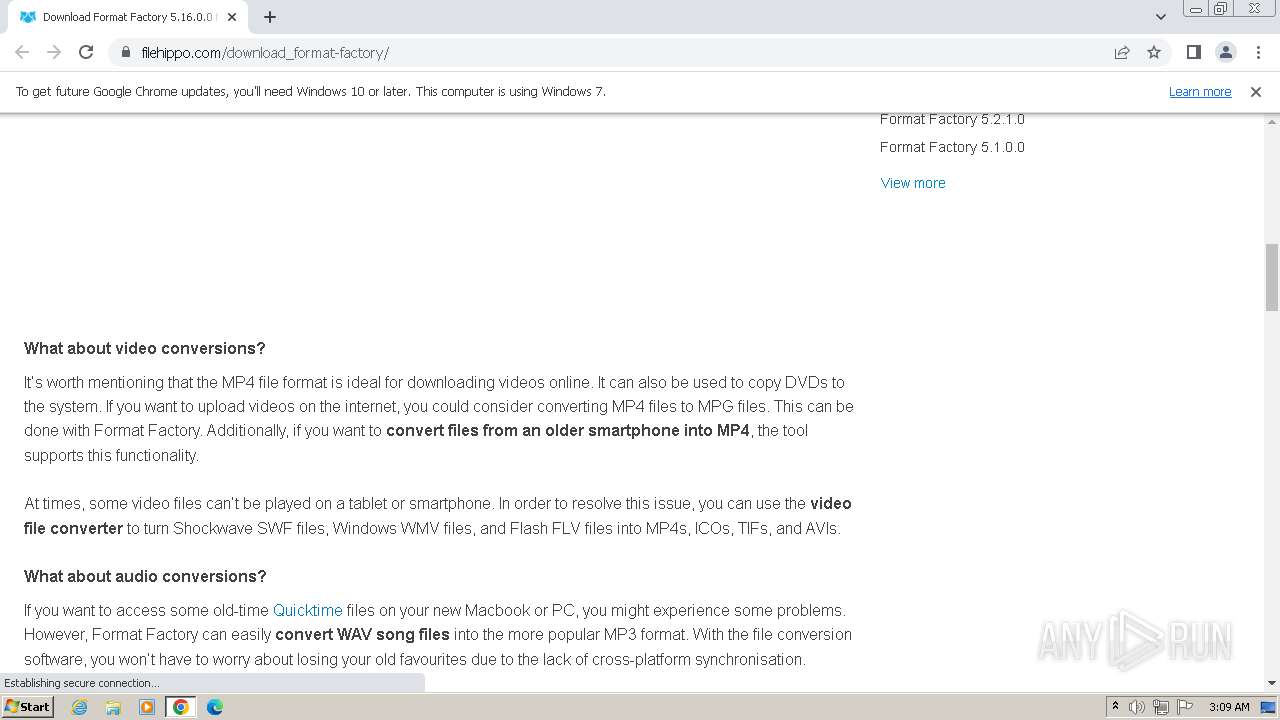
Task: Click bold text 'convert WAV song files'
Action: point(362,634)
